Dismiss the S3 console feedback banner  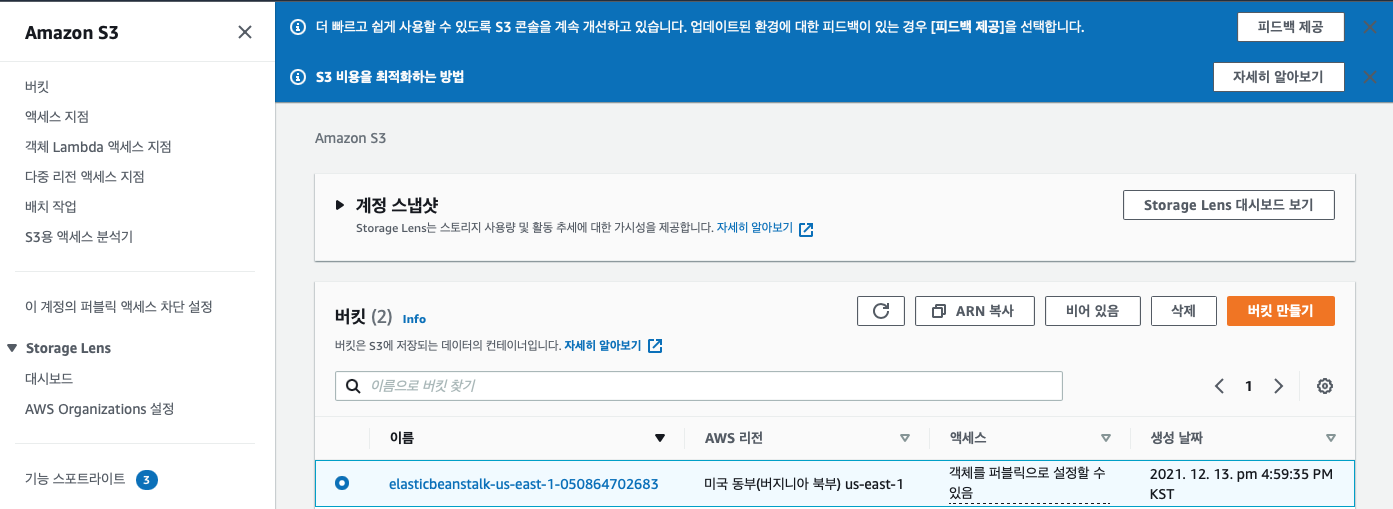tap(1369, 27)
